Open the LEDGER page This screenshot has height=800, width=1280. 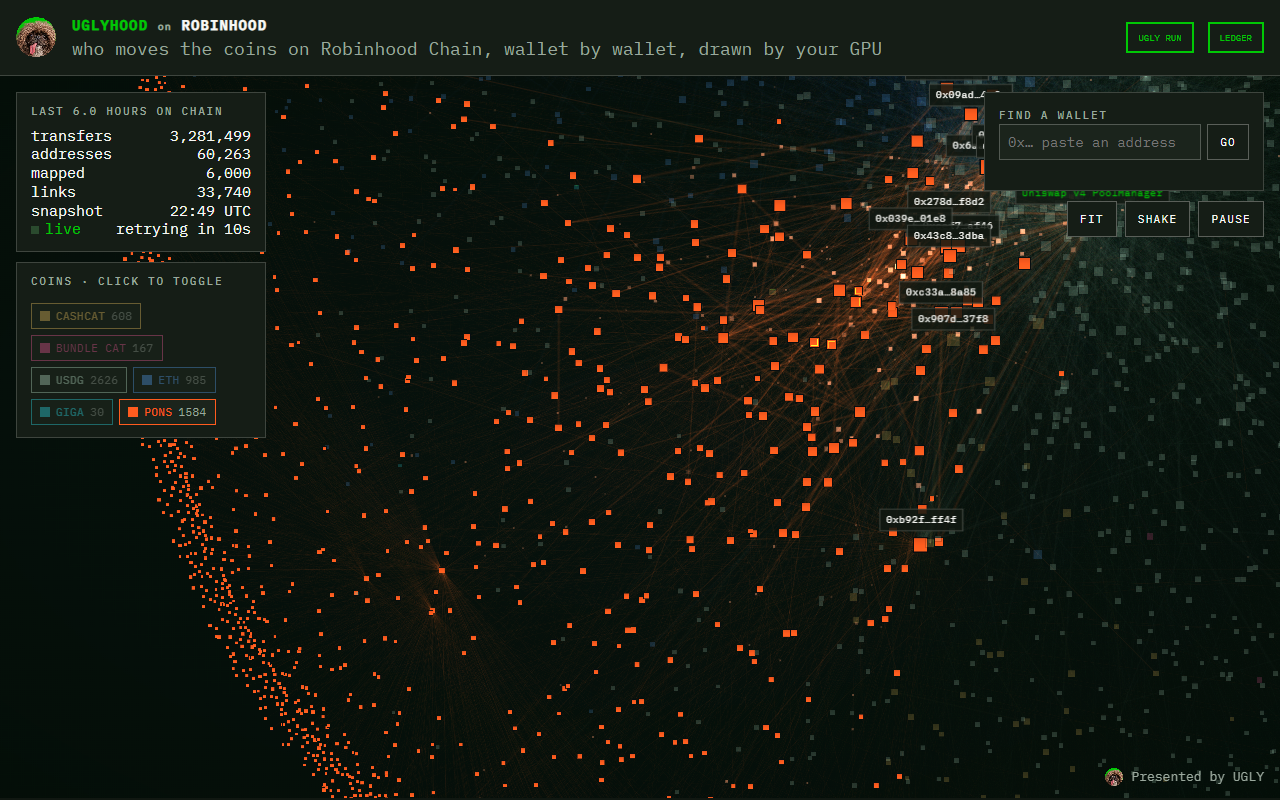(x=1236, y=38)
